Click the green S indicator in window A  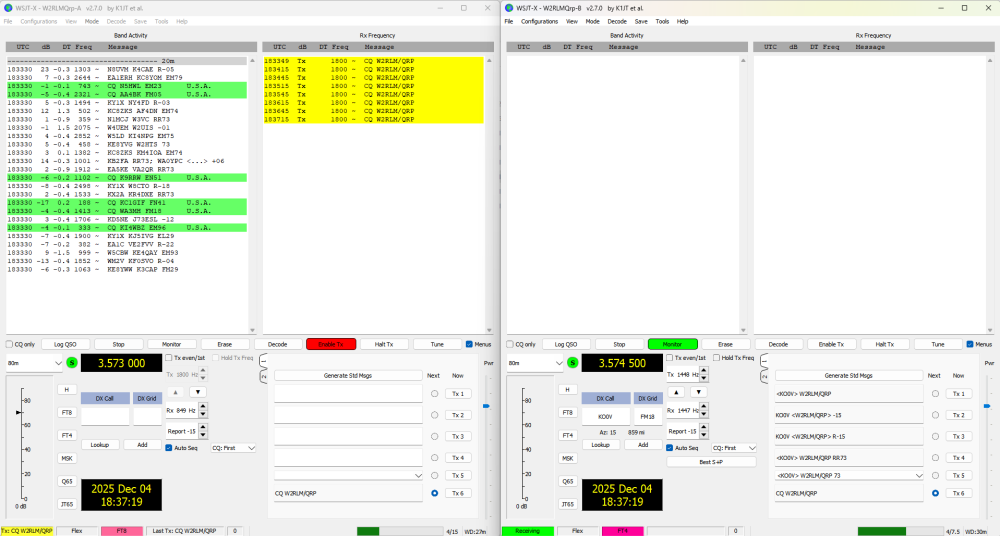[72, 362]
